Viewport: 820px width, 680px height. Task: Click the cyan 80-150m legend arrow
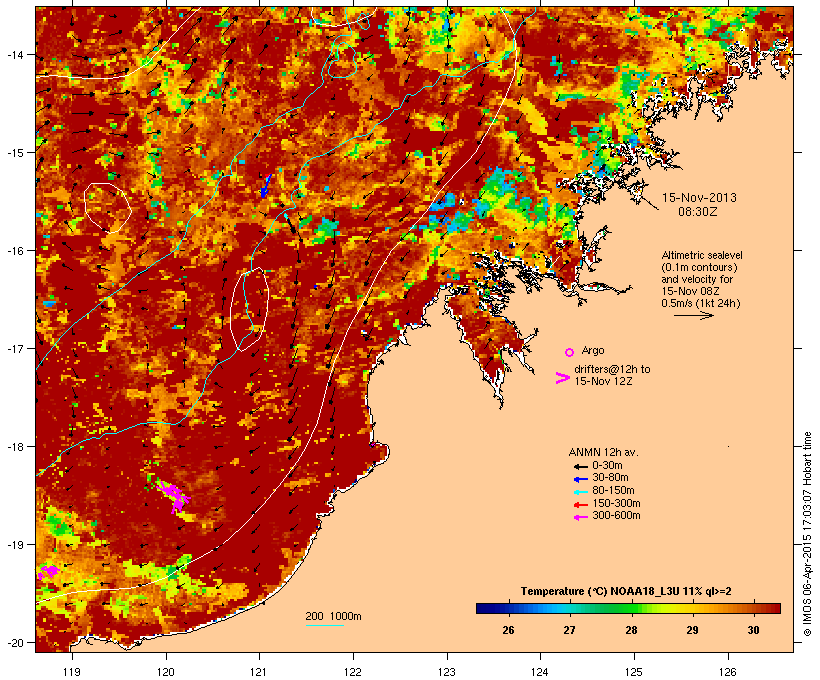click(581, 492)
